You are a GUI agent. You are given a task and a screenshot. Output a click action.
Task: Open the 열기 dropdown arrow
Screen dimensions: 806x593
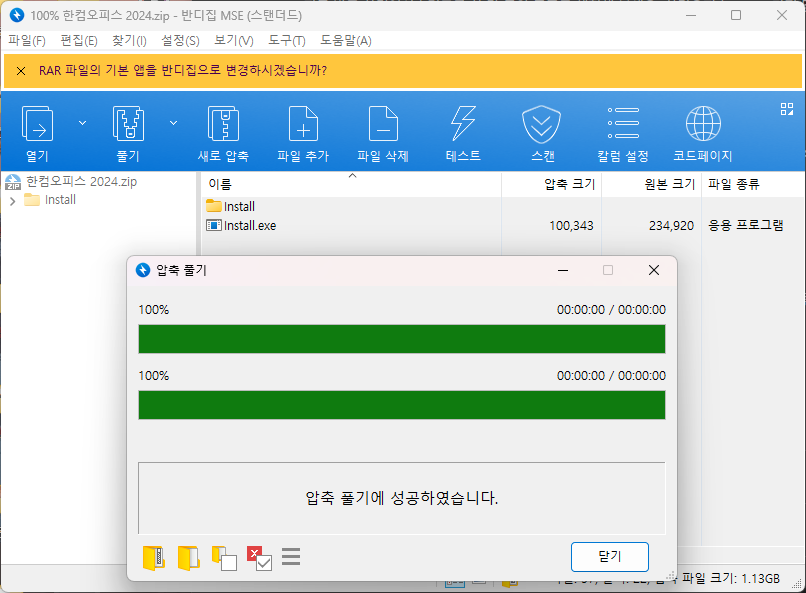tap(82, 123)
